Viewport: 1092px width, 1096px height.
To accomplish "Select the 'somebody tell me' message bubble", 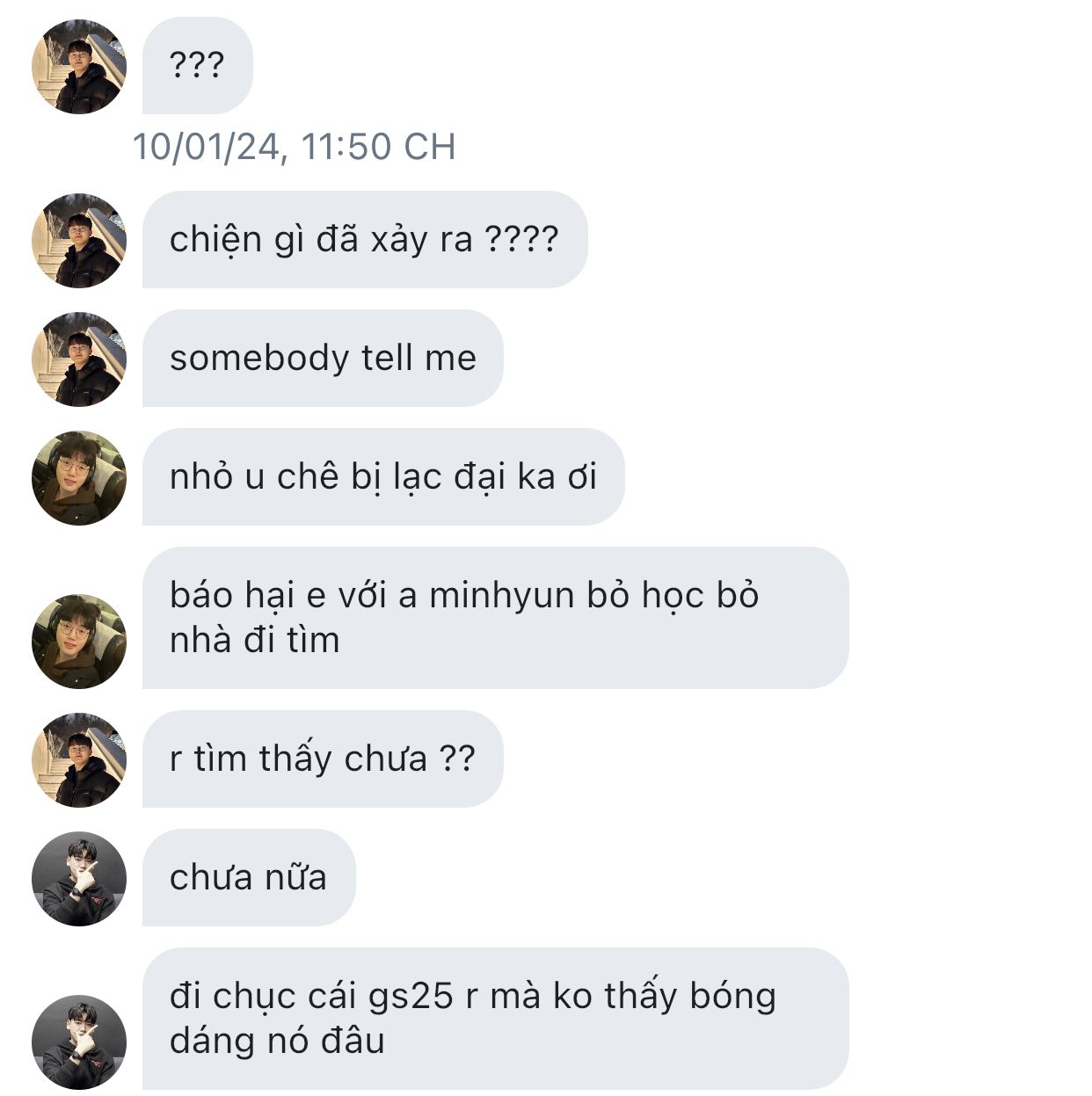I will click(x=323, y=359).
